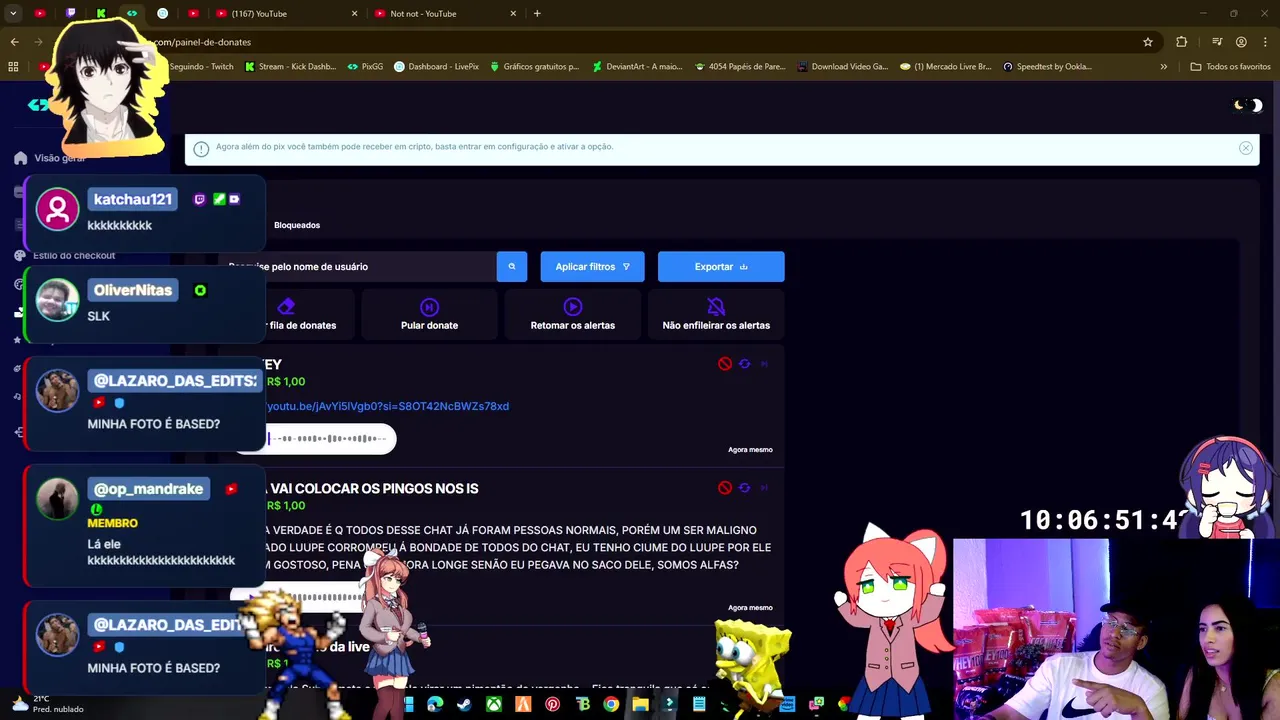This screenshot has height=720, width=1280.
Task: Open Todos os favoritos folder
Action: tap(1230, 67)
